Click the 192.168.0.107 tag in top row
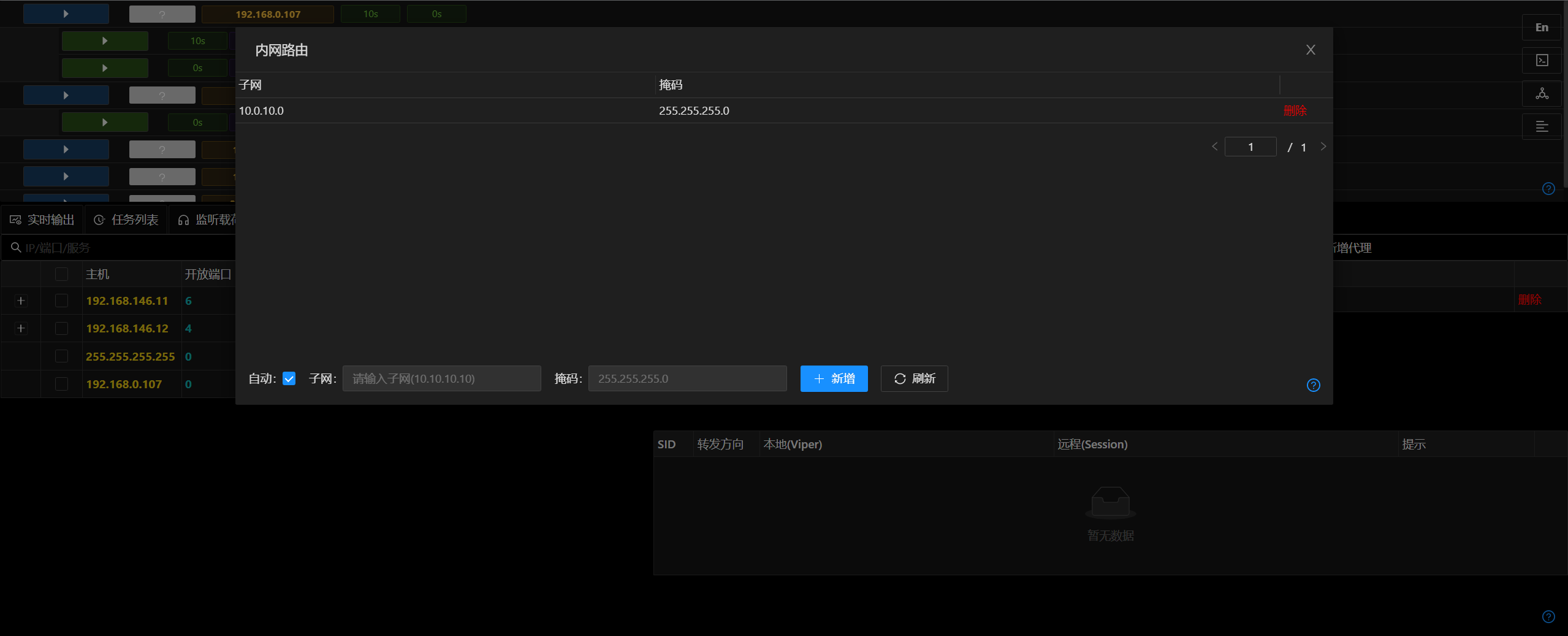Viewport: 1568px width, 636px height. pos(268,14)
